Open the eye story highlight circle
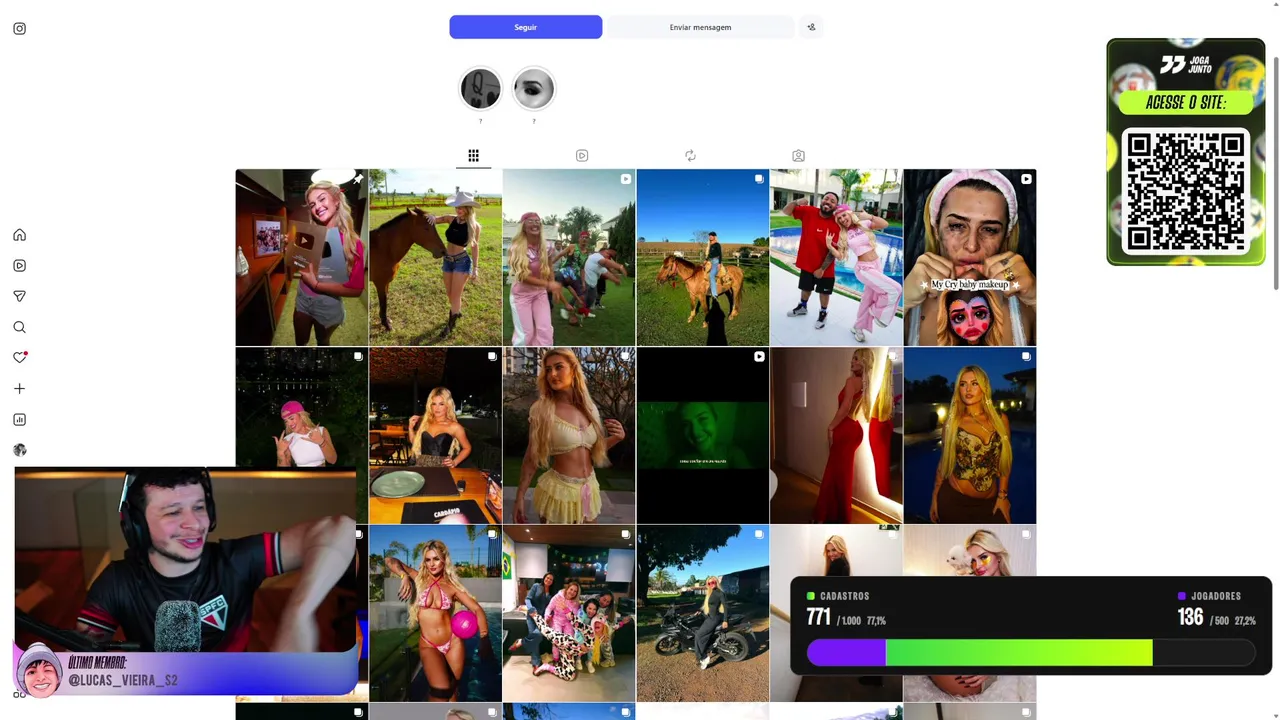The height and width of the screenshot is (720, 1280). click(x=534, y=89)
